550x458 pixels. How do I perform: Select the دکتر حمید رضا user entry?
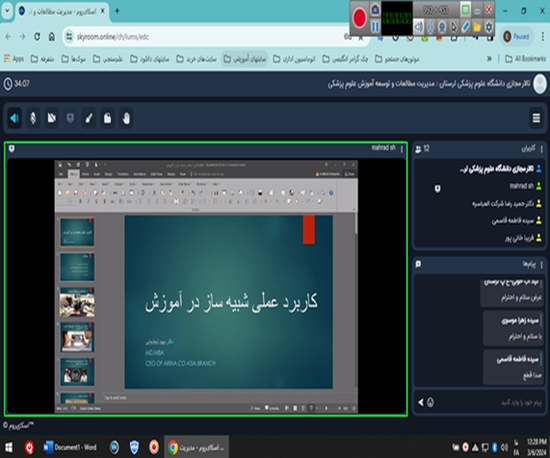coord(507,203)
